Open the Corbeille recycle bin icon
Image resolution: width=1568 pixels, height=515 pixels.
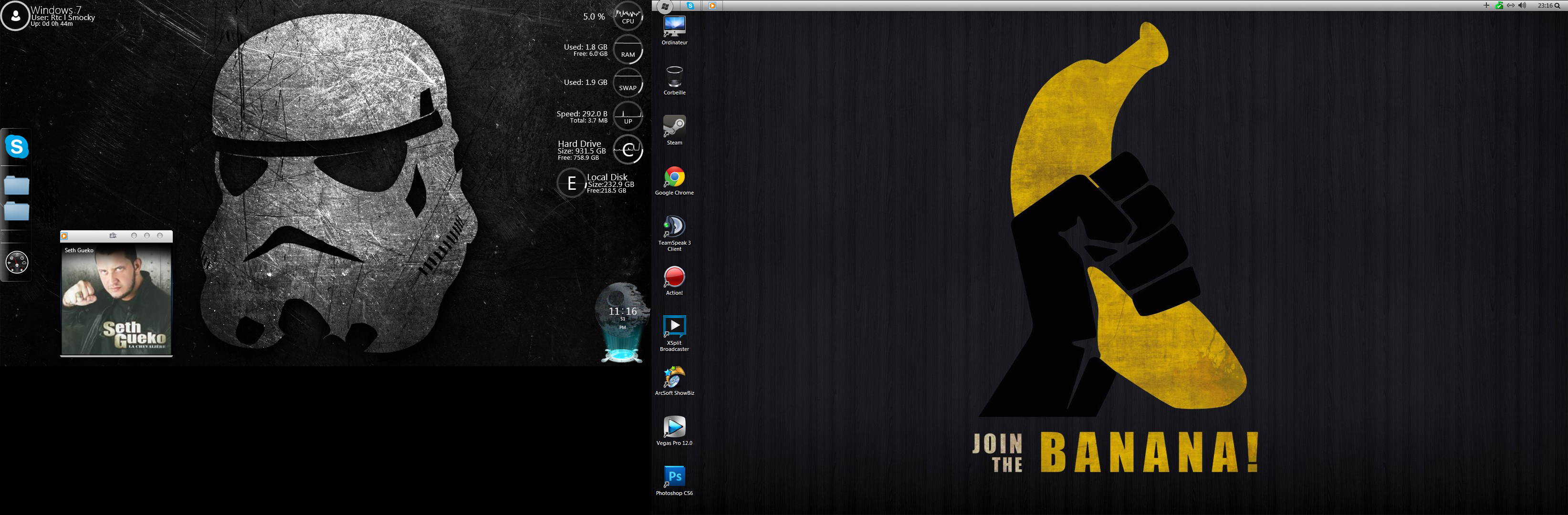(x=674, y=80)
